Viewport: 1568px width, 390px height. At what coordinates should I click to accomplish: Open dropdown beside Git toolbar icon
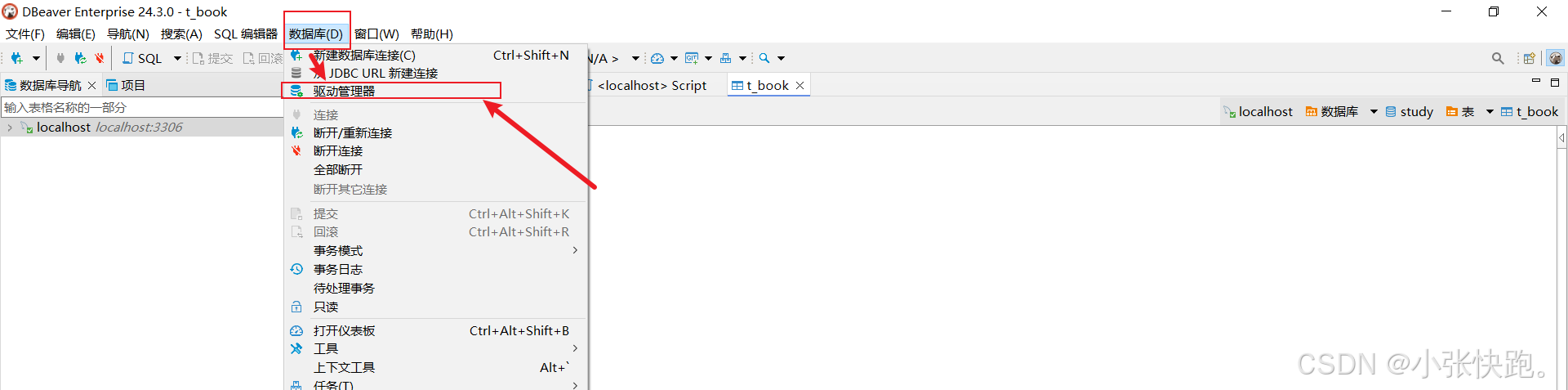[708, 58]
